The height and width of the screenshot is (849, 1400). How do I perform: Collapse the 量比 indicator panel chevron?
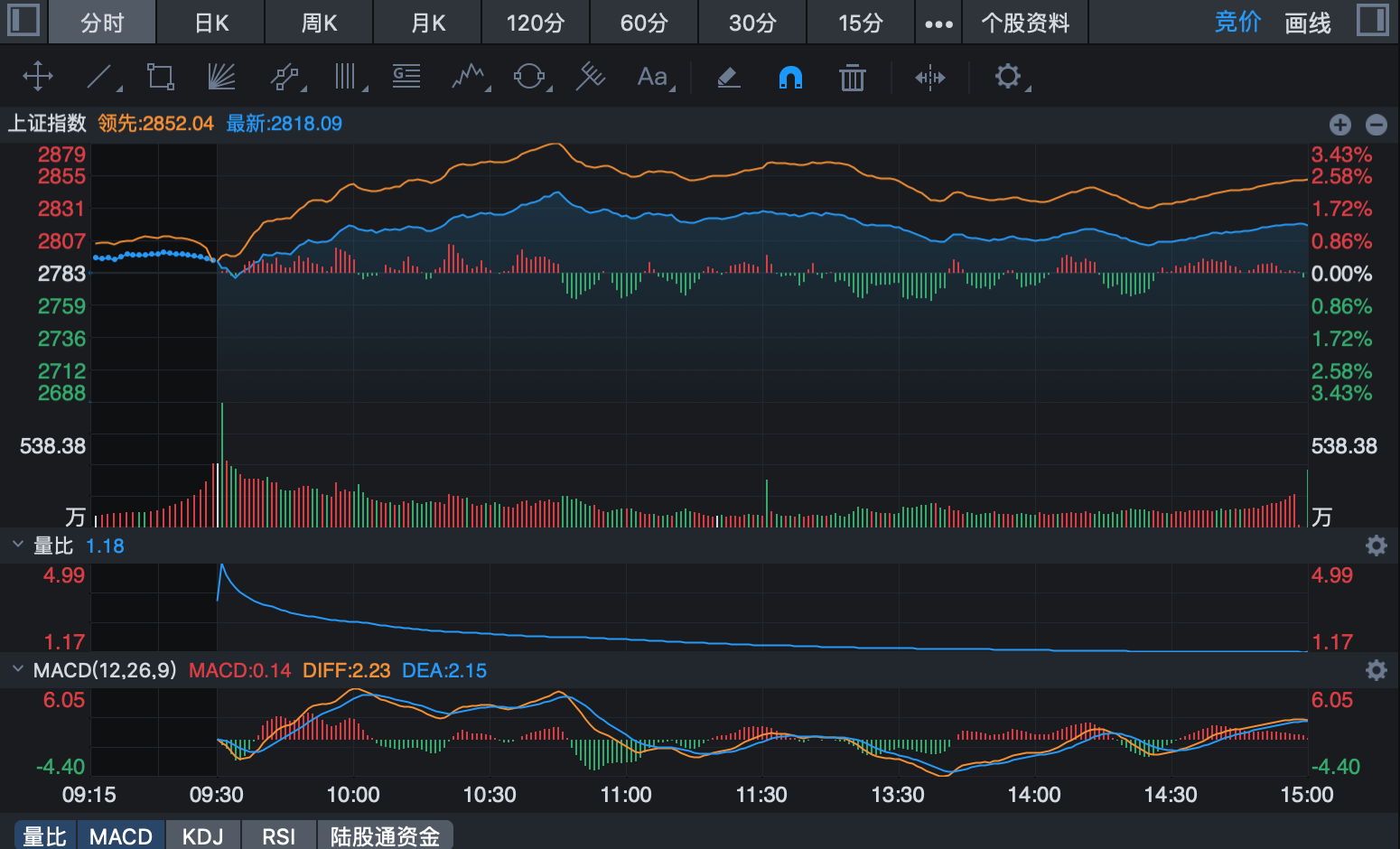(x=18, y=545)
